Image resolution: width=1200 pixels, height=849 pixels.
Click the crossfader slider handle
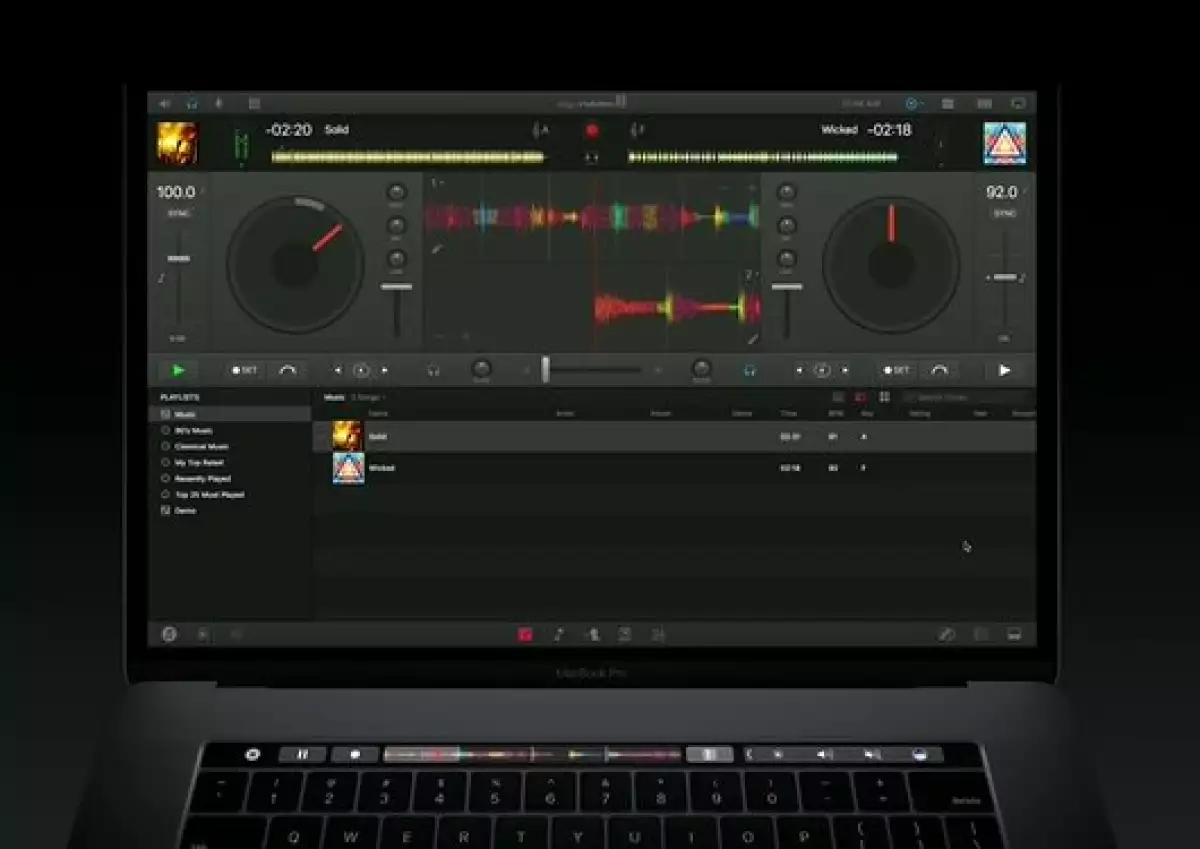coord(545,369)
